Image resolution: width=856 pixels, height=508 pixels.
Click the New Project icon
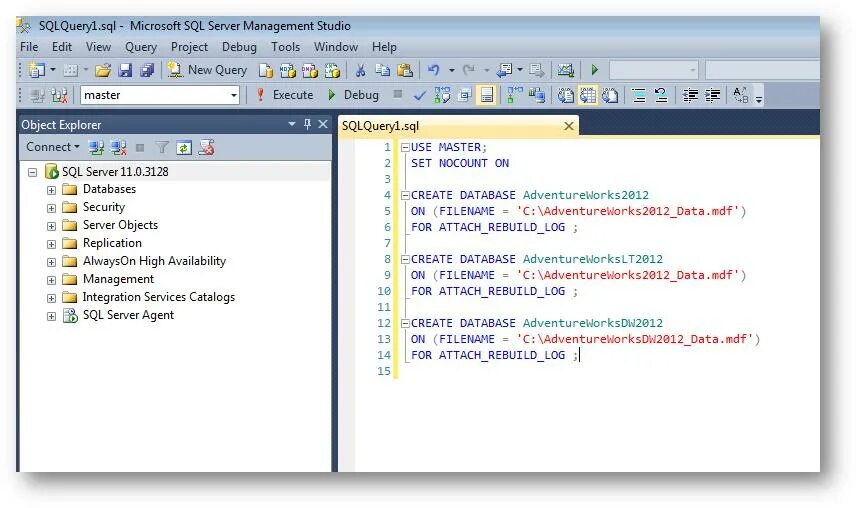tap(37, 70)
